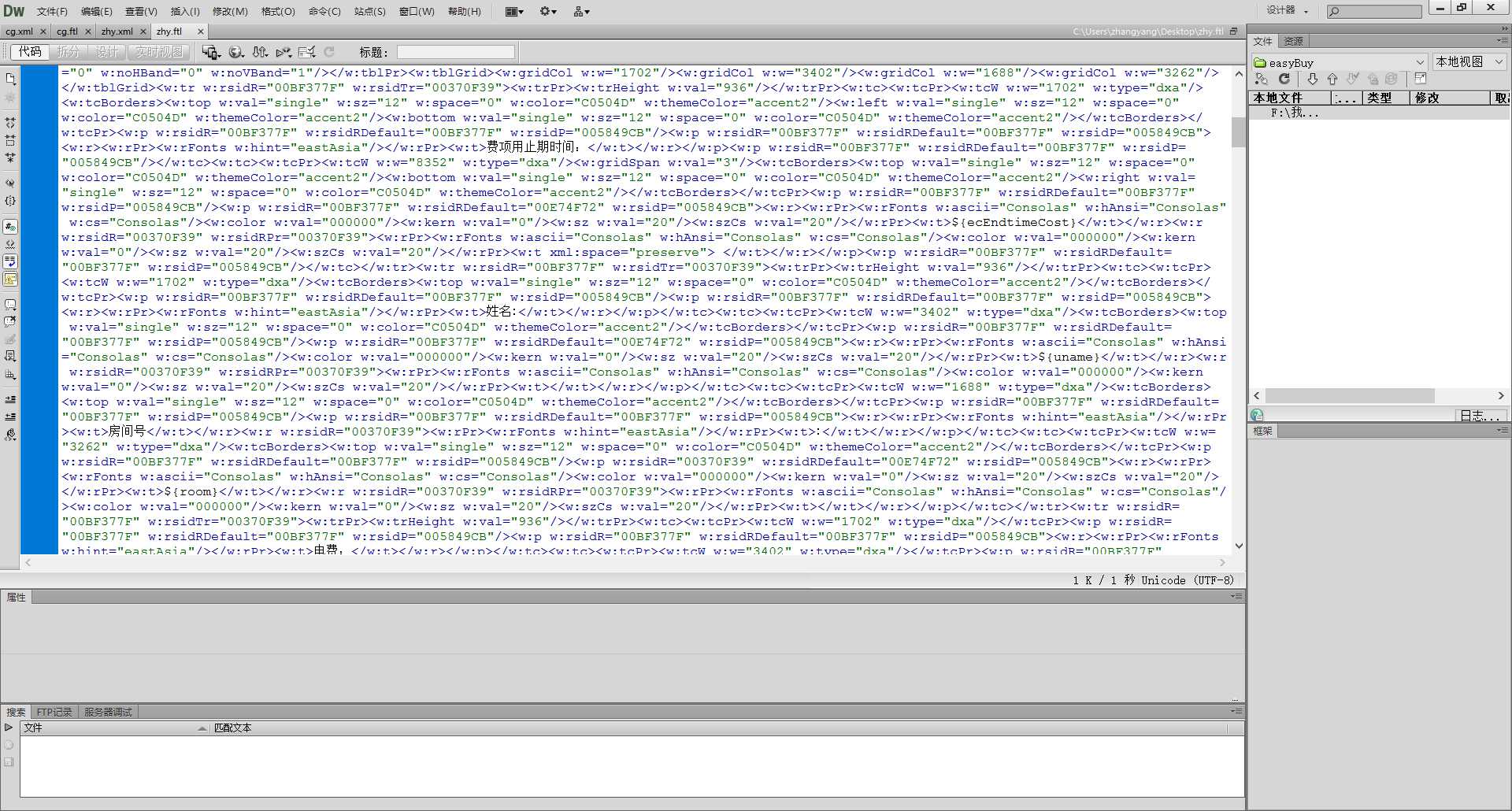Open the easyBuy site dropdown
1512x811 pixels.
point(1340,62)
